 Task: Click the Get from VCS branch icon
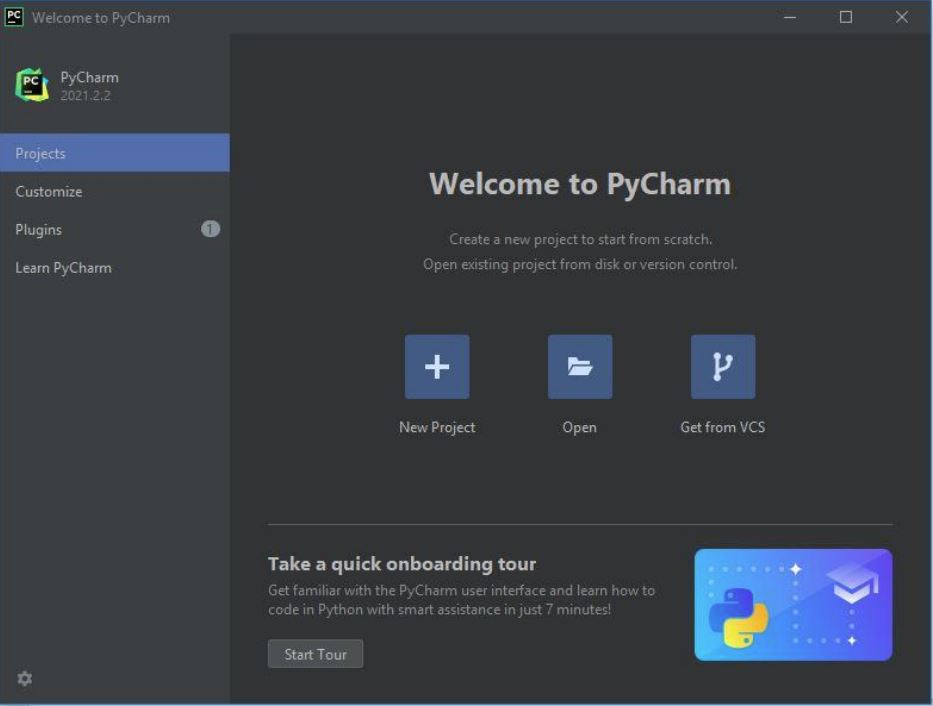(x=722, y=366)
